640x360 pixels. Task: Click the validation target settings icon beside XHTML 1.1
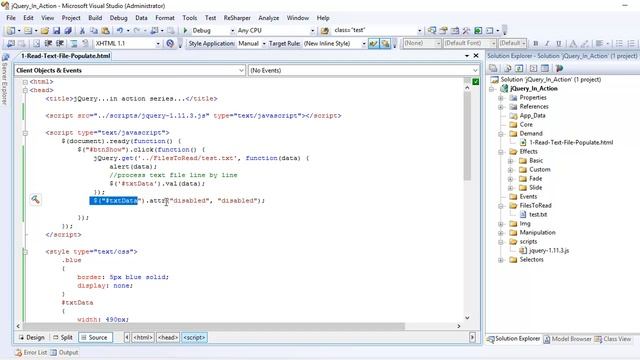pos(170,43)
